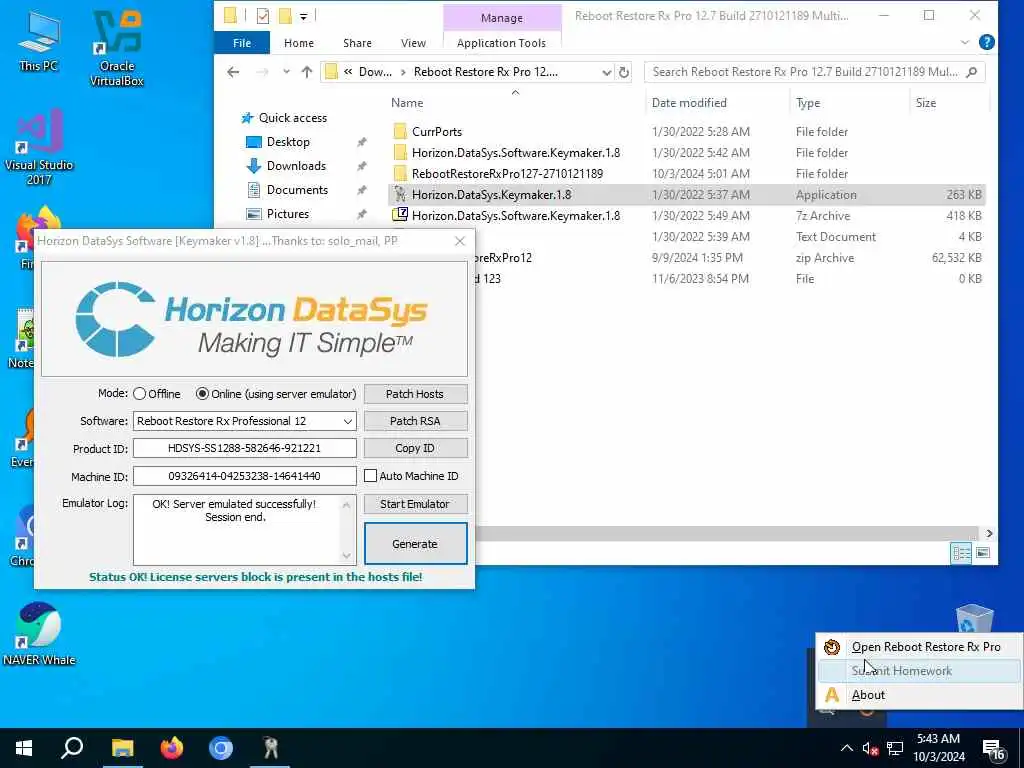The width and height of the screenshot is (1024, 768).
Task: Open the Share ribbon tab
Action: pyautogui.click(x=357, y=43)
